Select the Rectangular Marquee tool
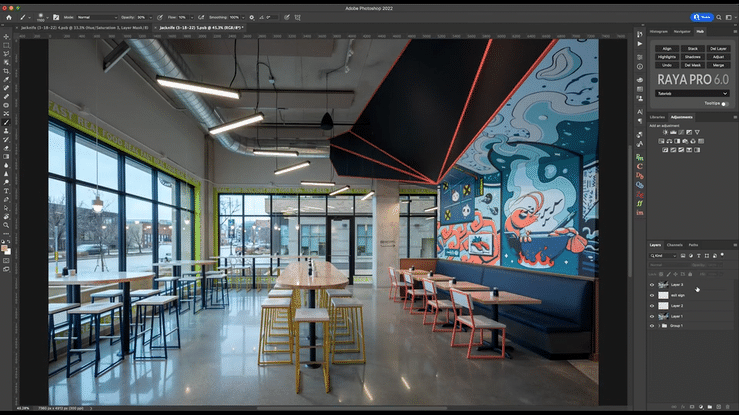This screenshot has width=739, height=415. point(6,45)
